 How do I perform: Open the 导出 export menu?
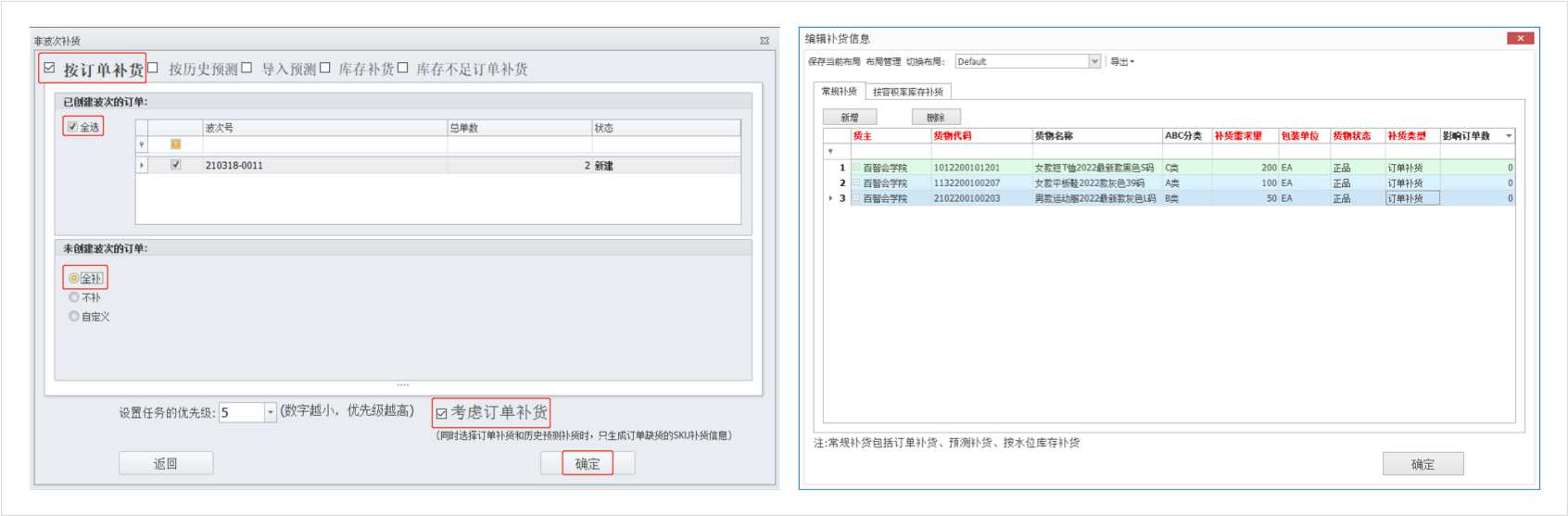(x=1121, y=62)
